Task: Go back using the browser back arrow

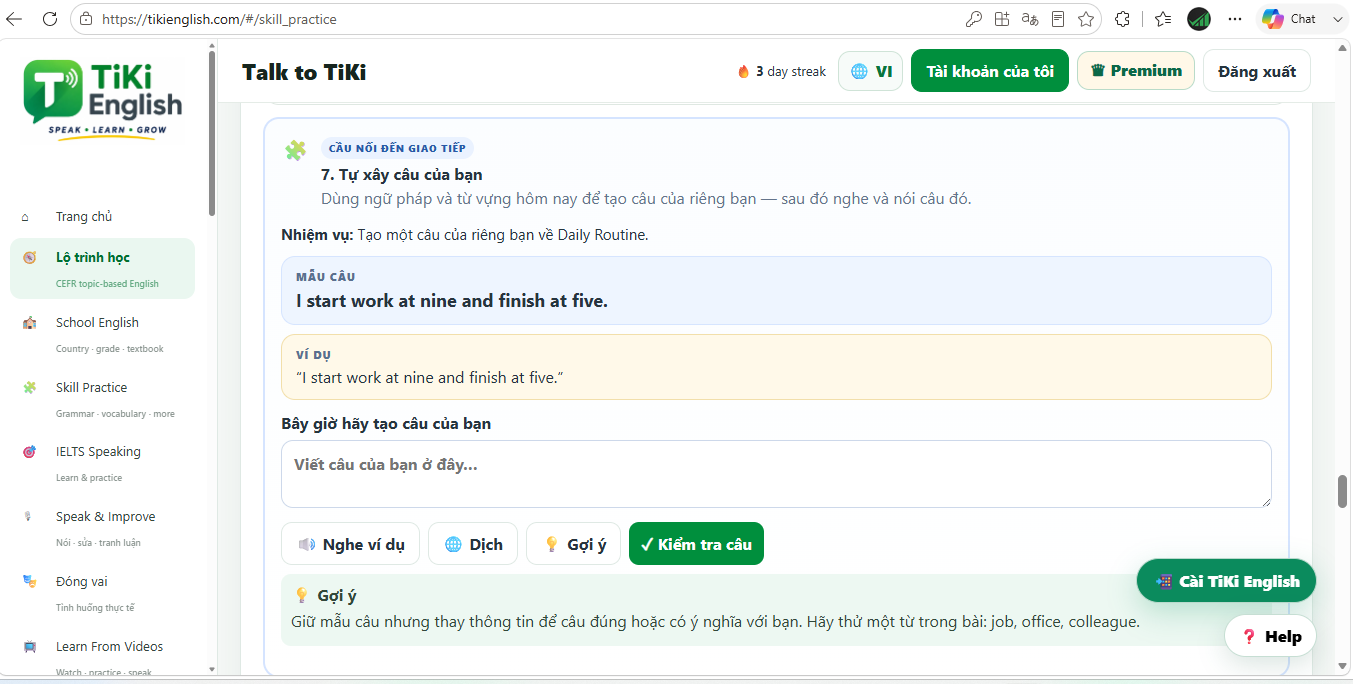Action: [x=14, y=19]
